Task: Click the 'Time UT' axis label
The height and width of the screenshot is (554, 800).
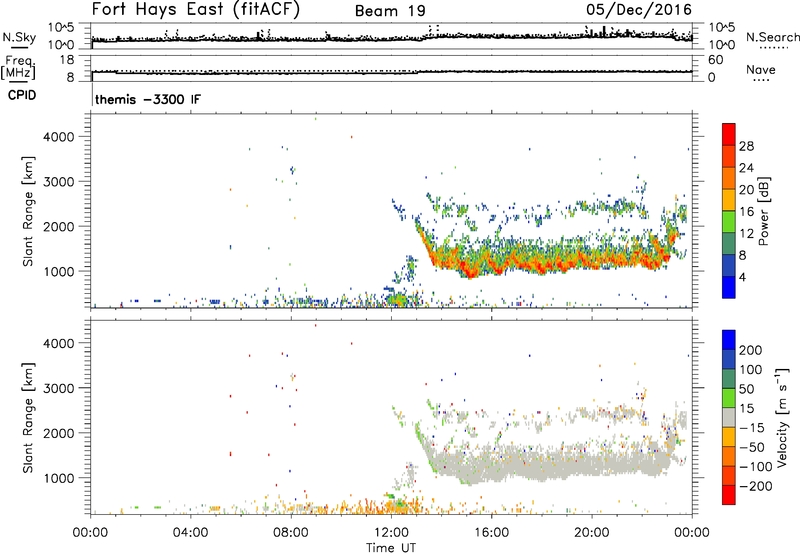Action: [391, 548]
